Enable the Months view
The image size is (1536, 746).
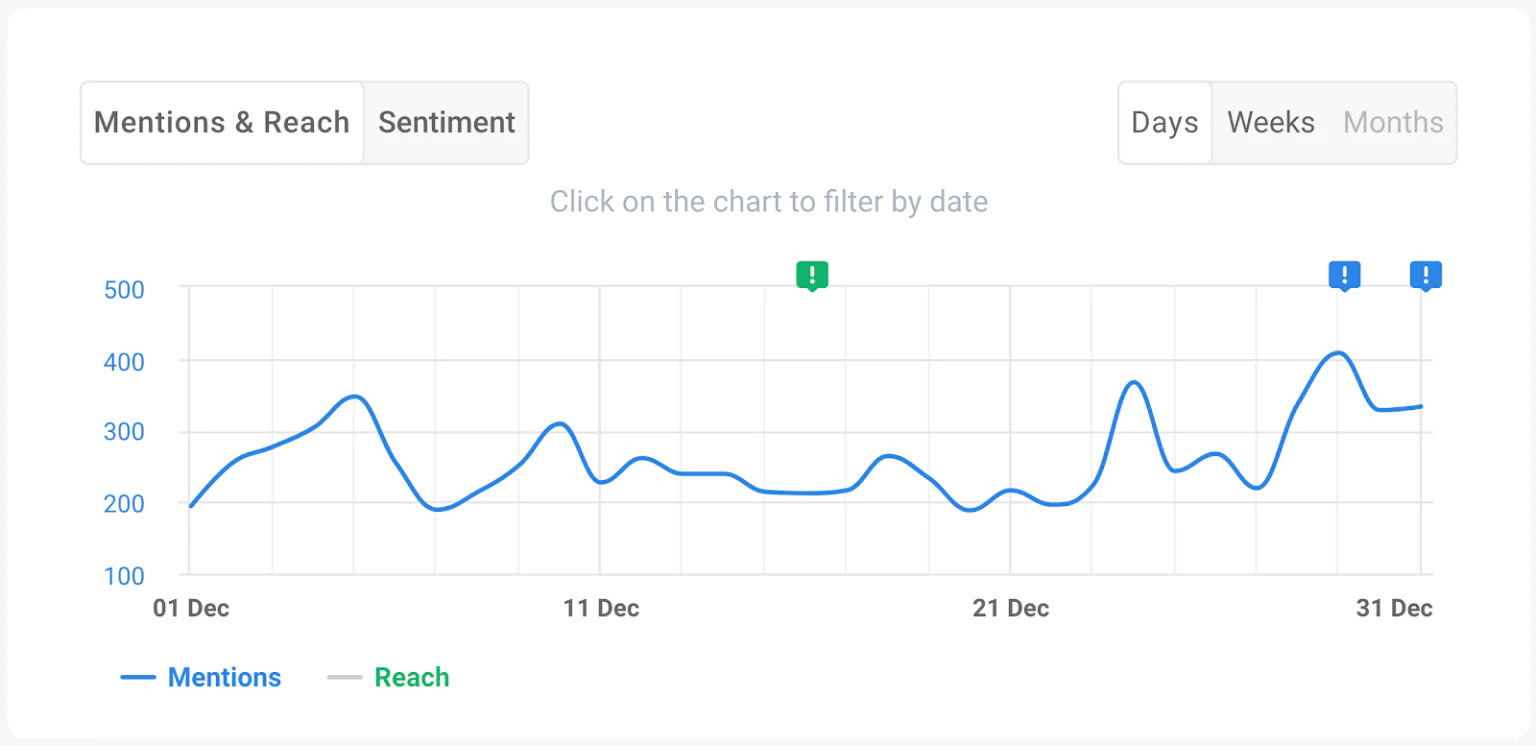pos(1393,122)
